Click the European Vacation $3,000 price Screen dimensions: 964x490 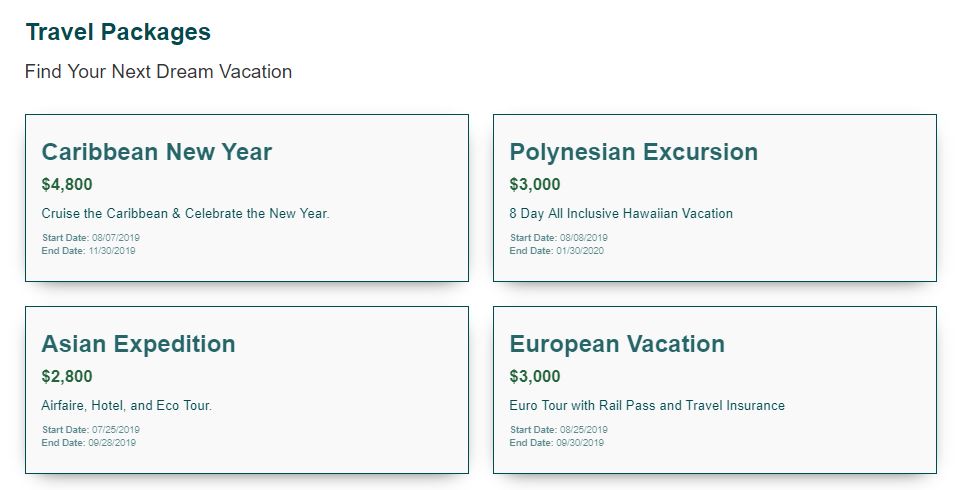535,377
